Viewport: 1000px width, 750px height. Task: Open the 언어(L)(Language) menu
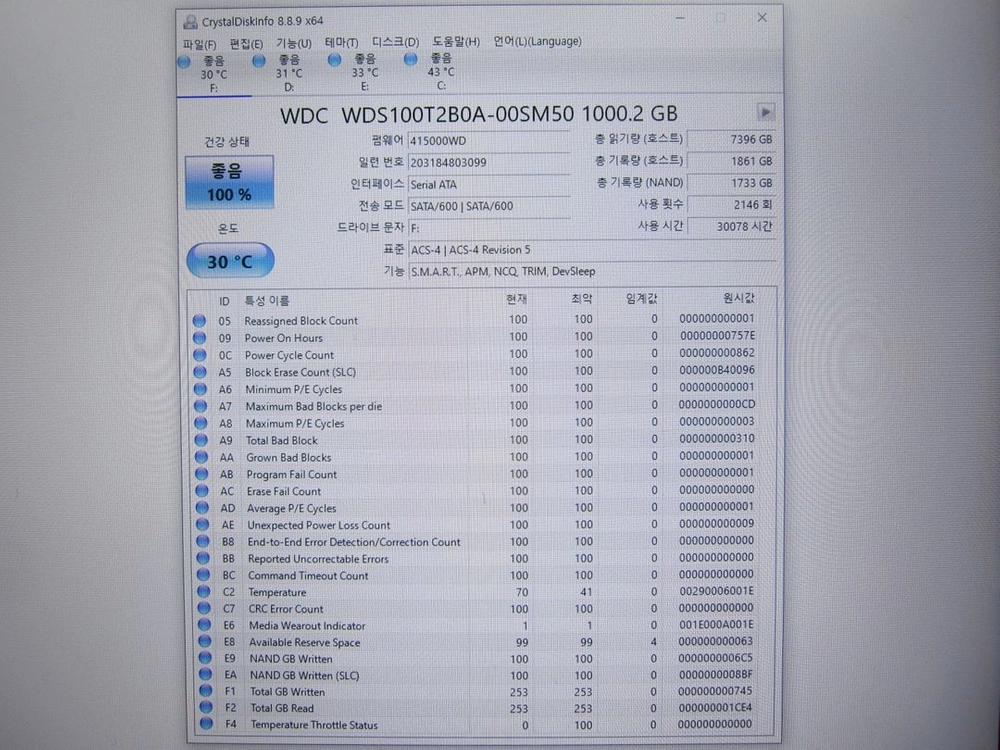(x=537, y=41)
